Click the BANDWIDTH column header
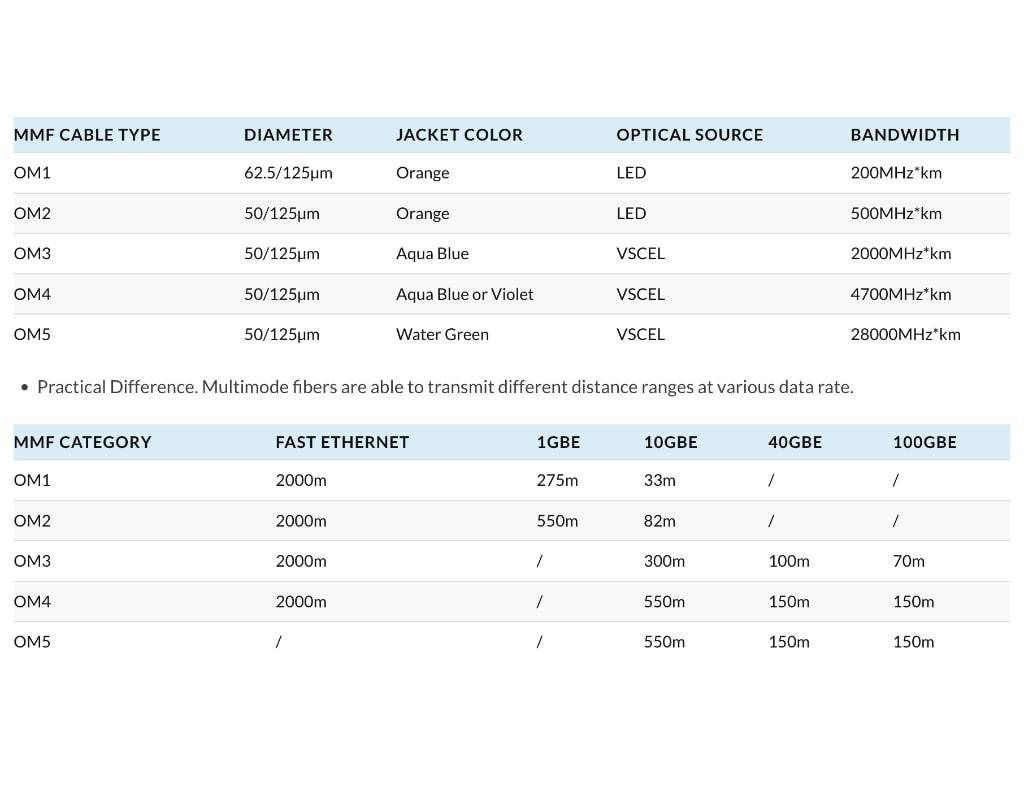1024x800 pixels. click(x=904, y=135)
